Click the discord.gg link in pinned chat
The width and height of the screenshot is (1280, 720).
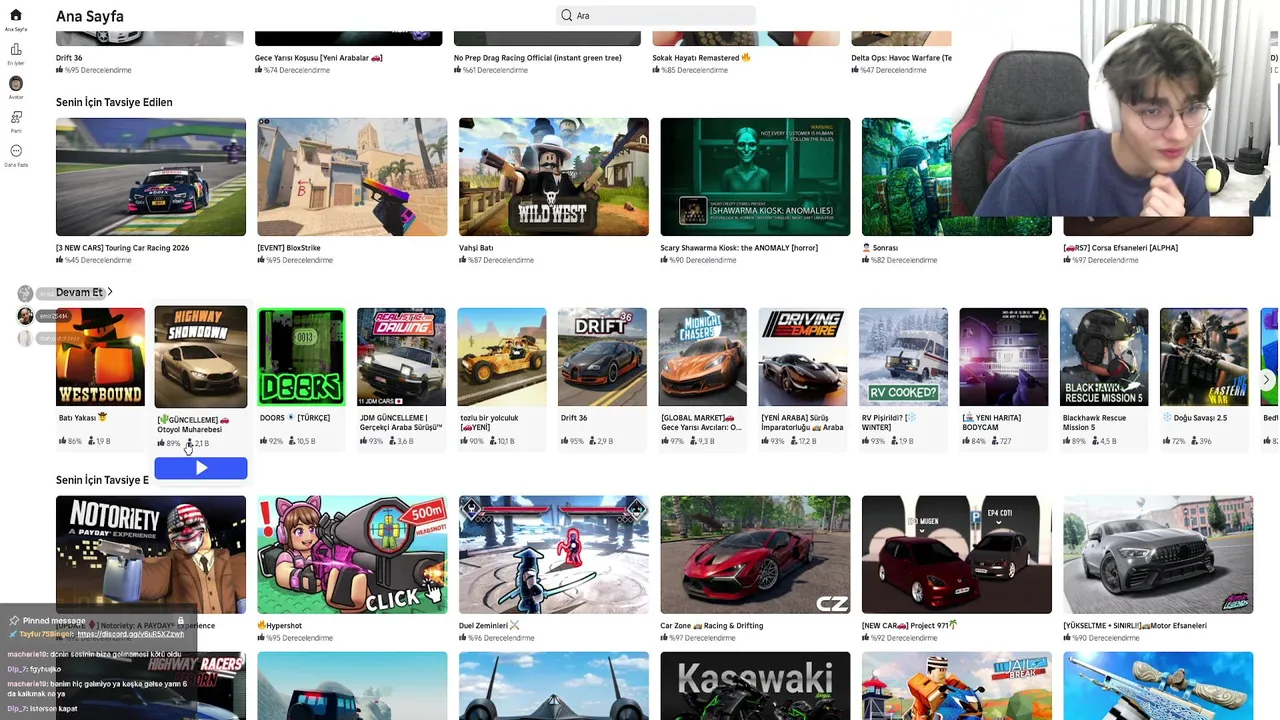pyautogui.click(x=130, y=634)
